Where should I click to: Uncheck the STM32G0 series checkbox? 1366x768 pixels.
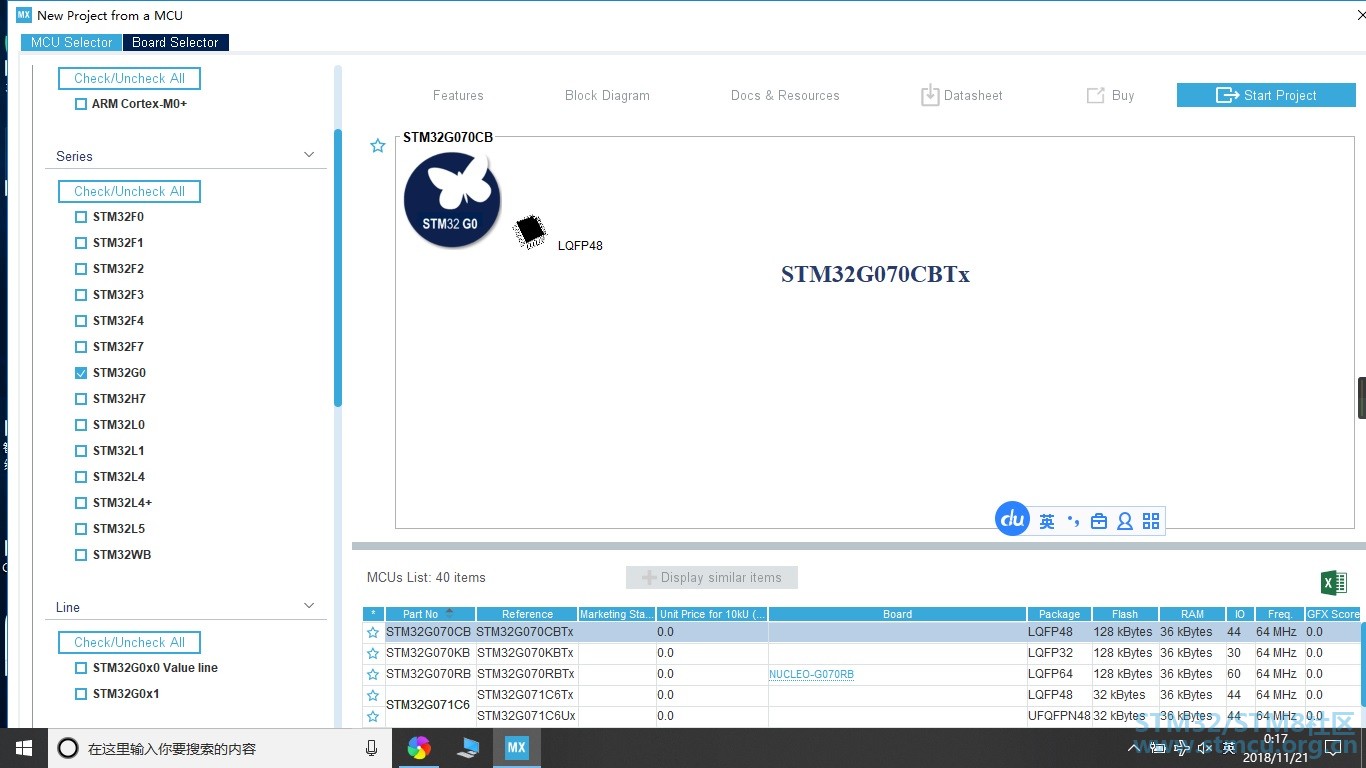tap(81, 373)
